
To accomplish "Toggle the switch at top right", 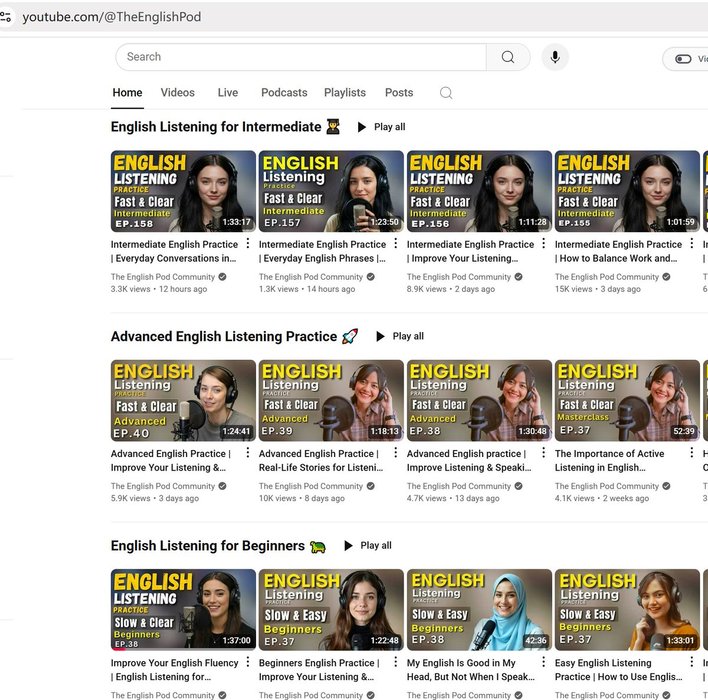I will coord(683,59).
